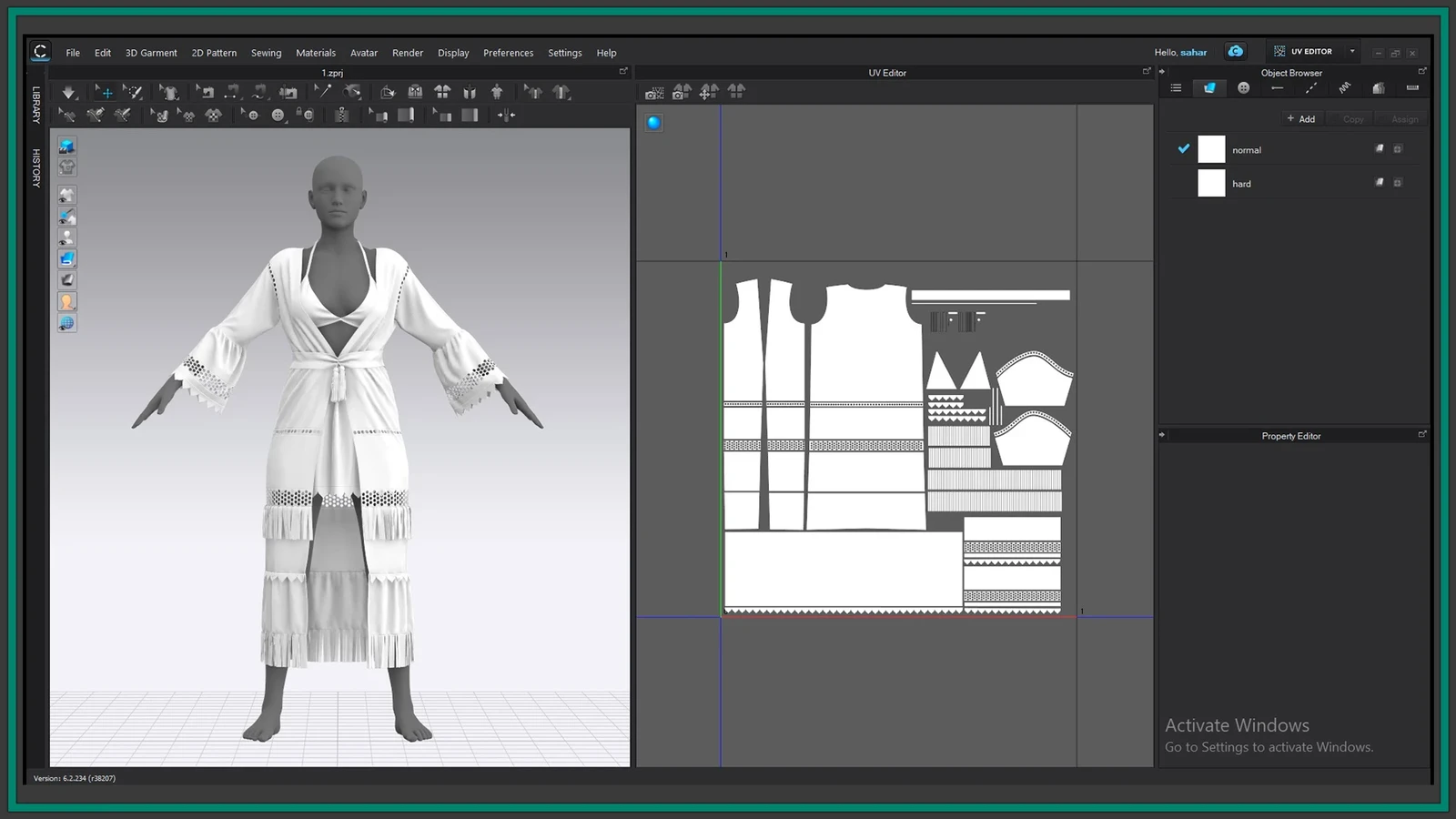Click the Zipper tool icon

point(342,115)
